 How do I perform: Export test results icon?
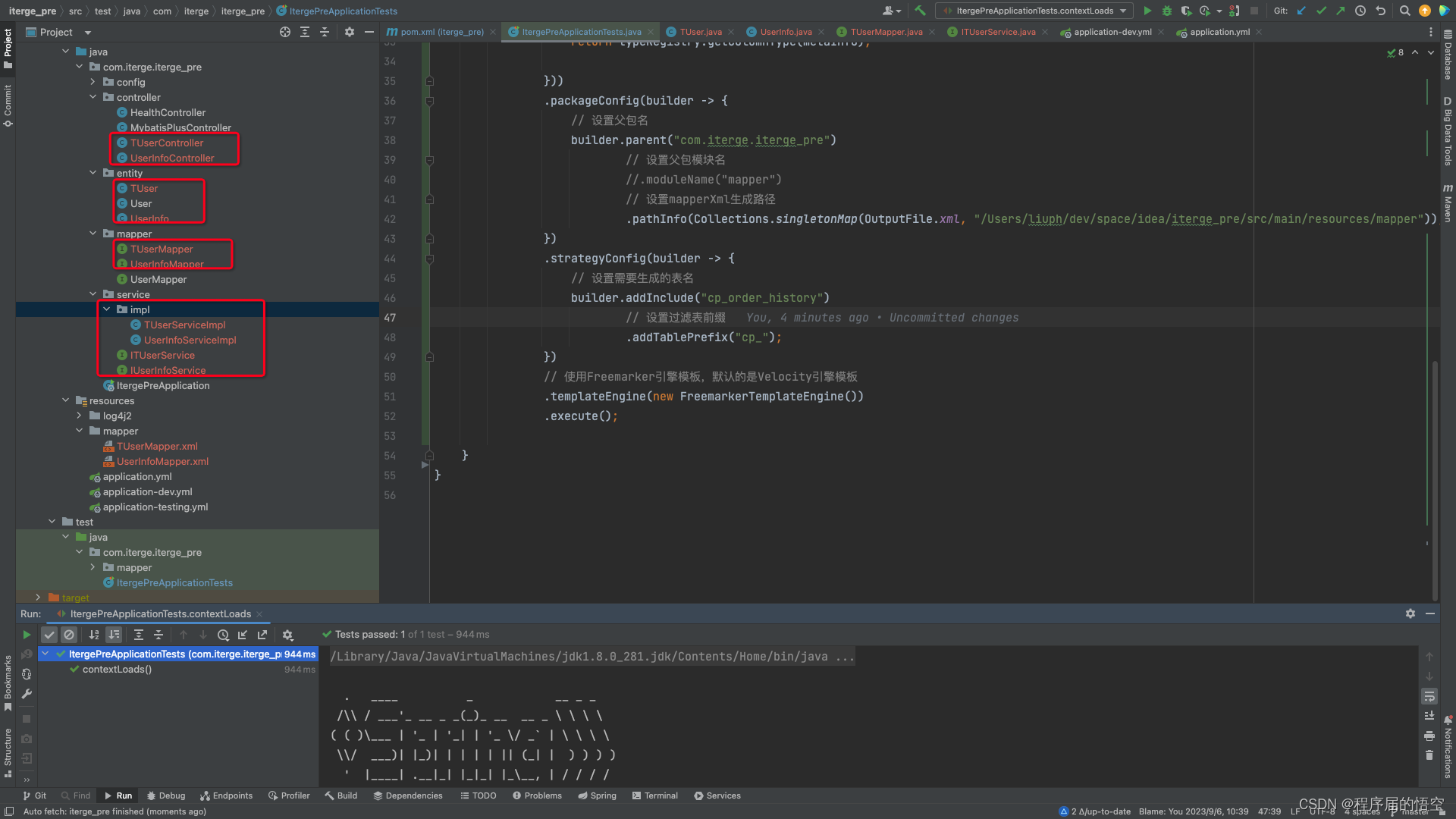[x=262, y=635]
